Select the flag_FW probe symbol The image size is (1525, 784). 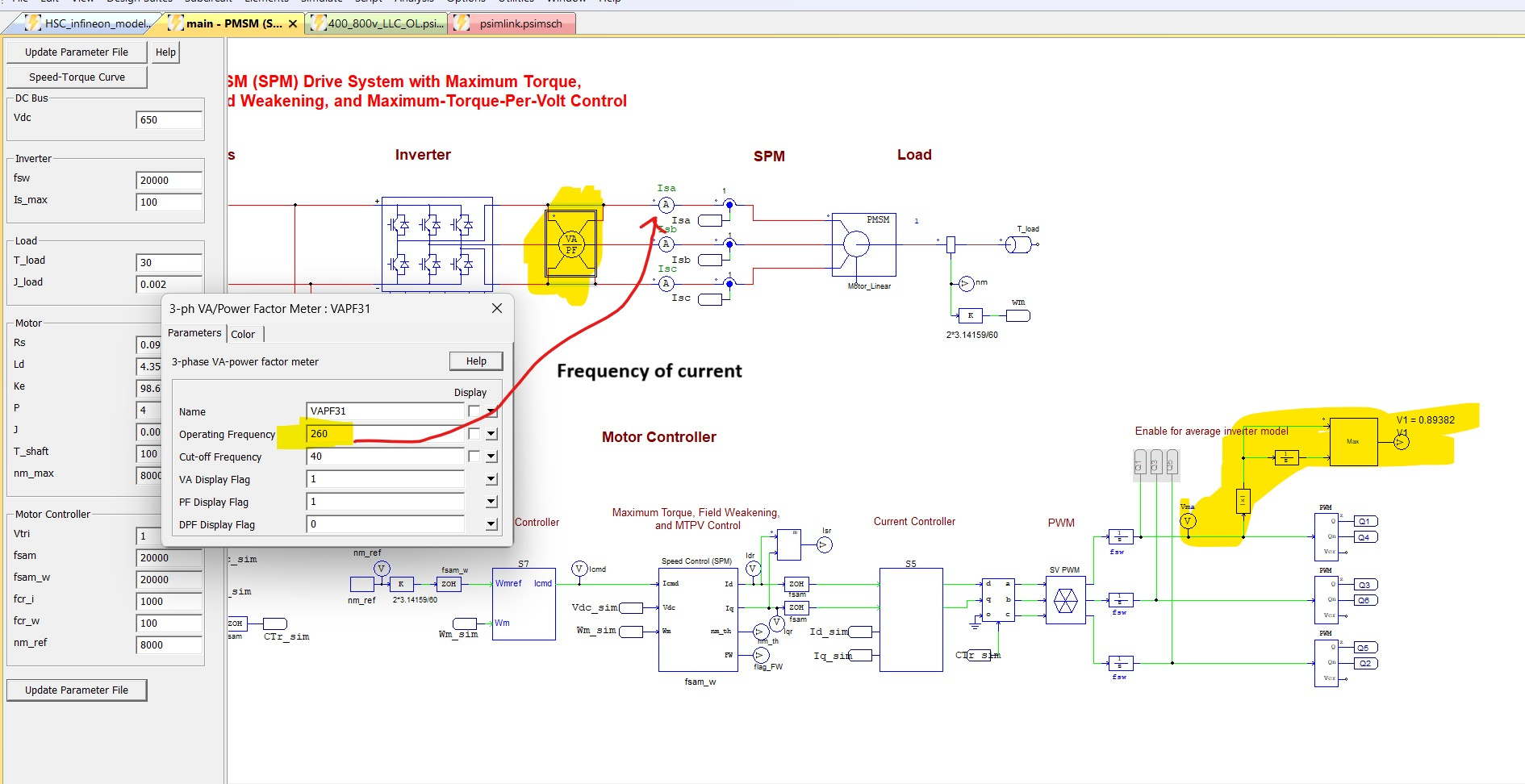click(761, 655)
